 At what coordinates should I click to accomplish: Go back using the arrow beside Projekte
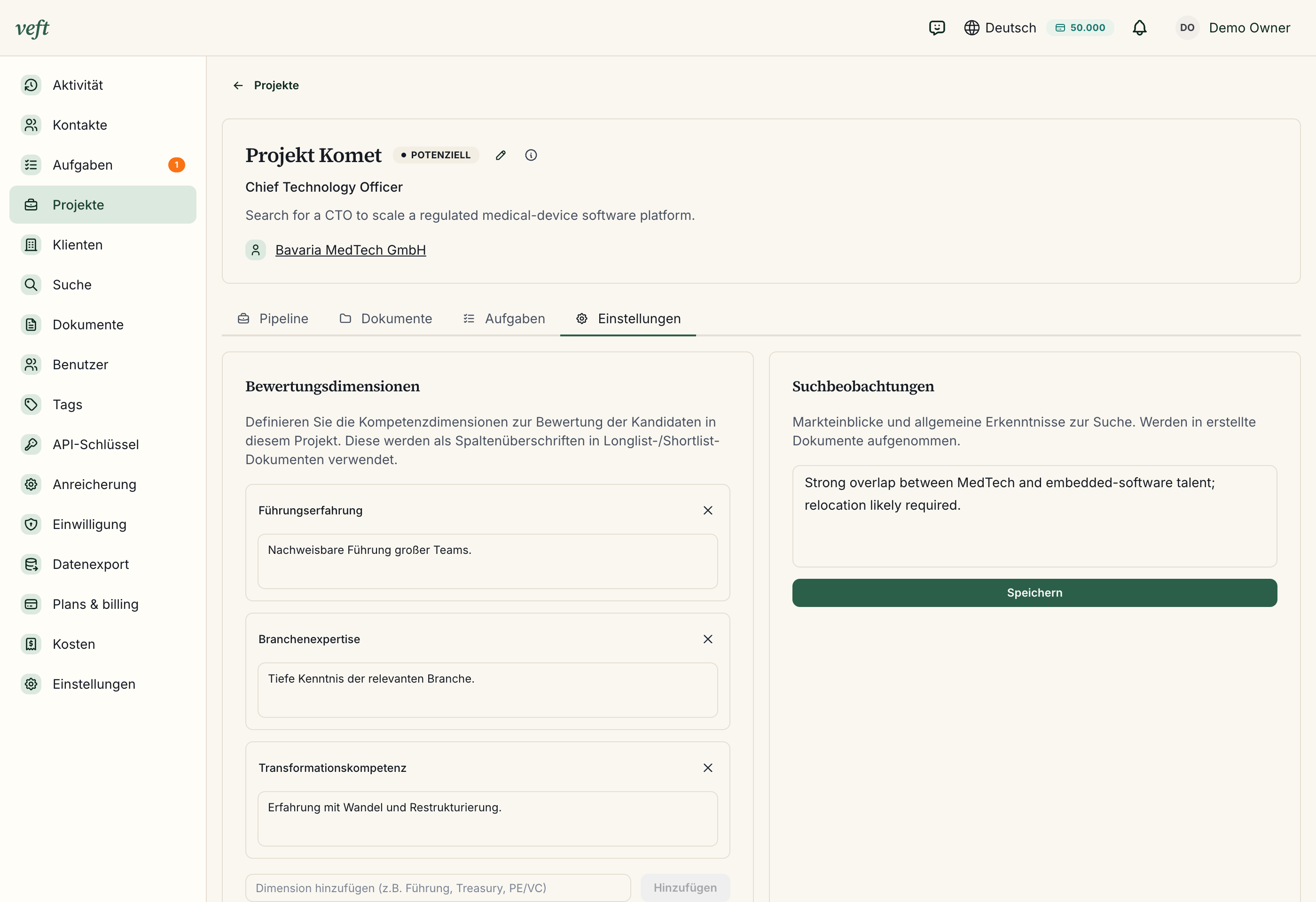[x=238, y=86]
